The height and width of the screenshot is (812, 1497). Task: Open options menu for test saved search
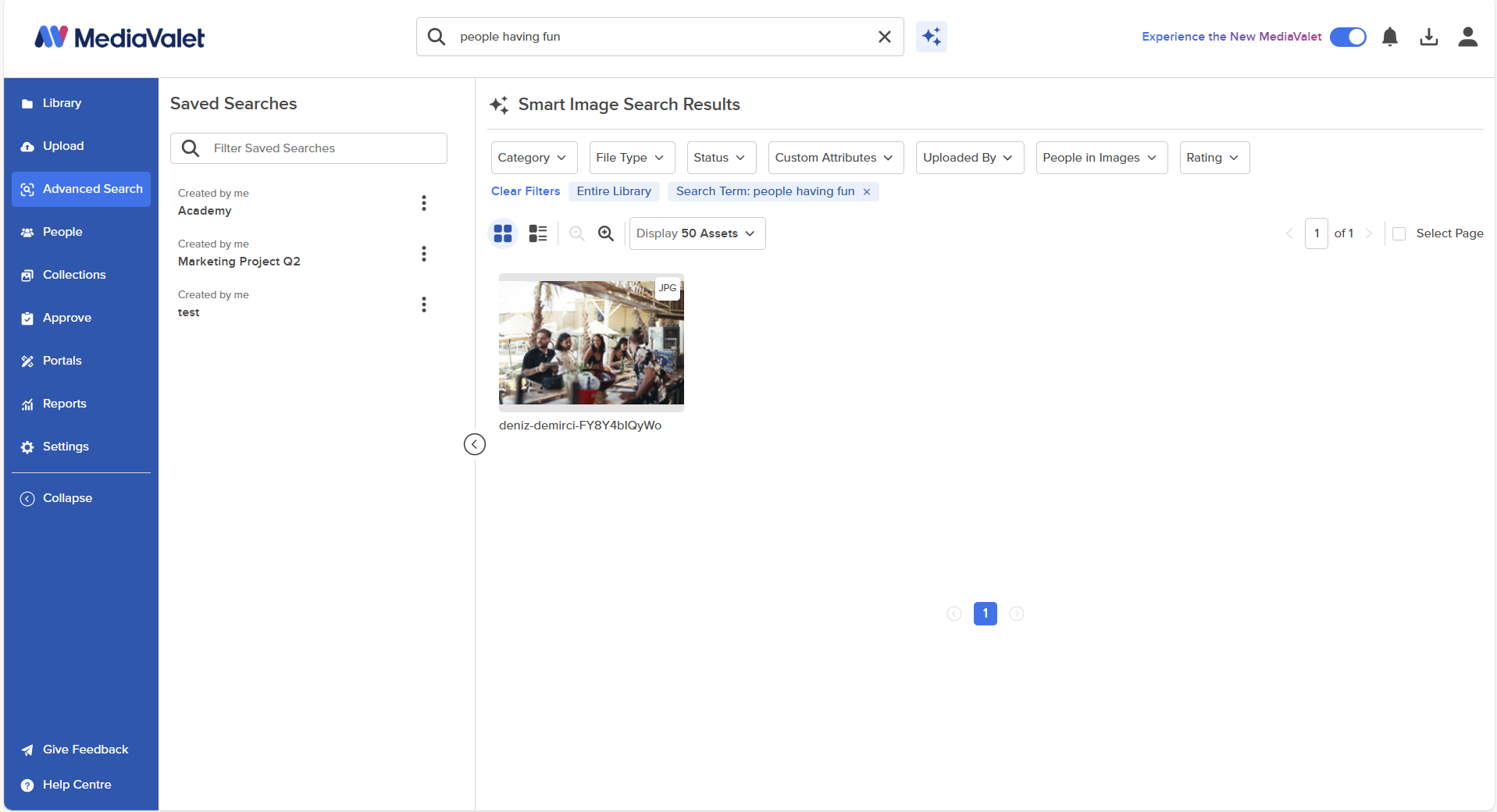[424, 304]
